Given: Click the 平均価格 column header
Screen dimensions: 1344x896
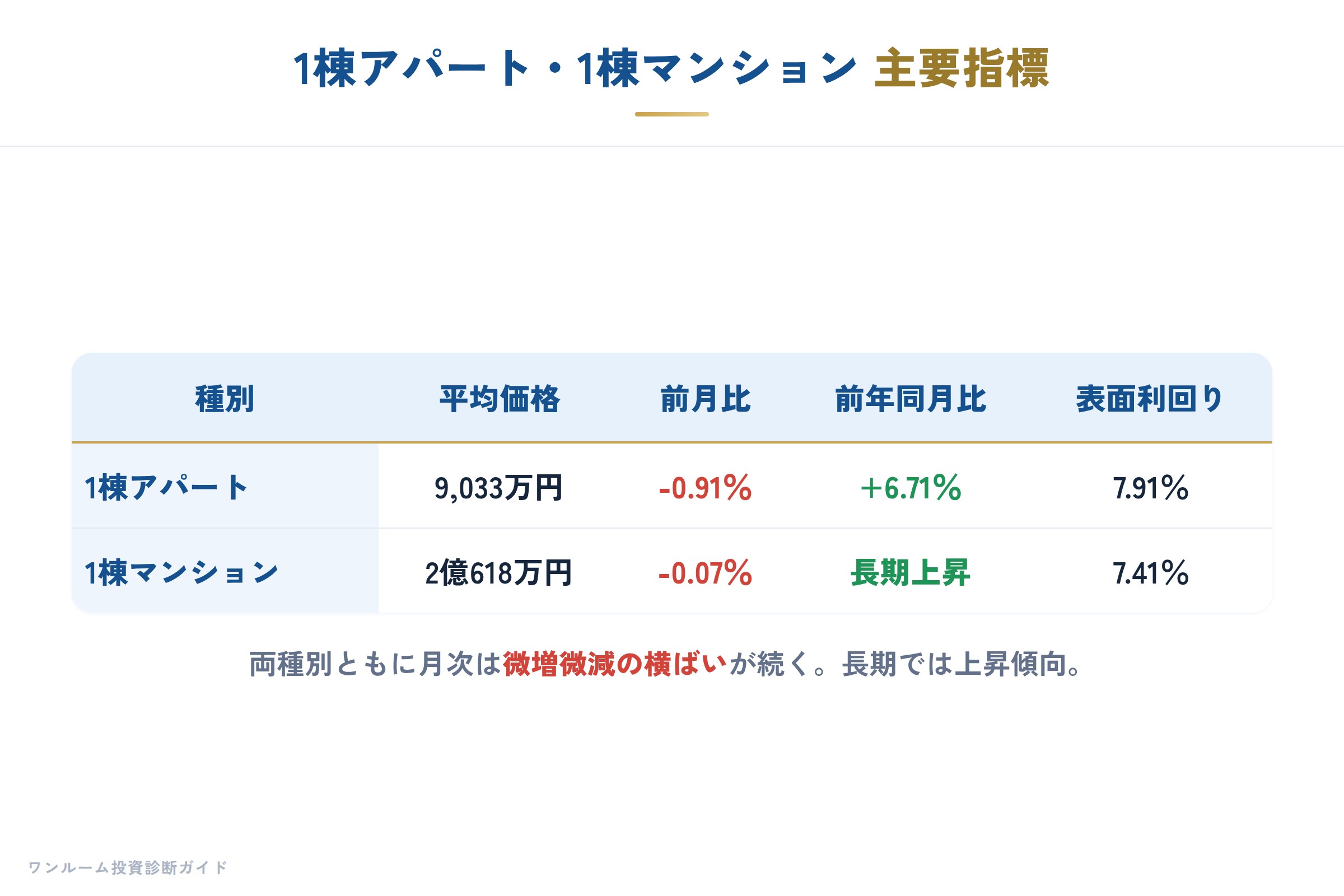Looking at the screenshot, I should click(x=500, y=398).
